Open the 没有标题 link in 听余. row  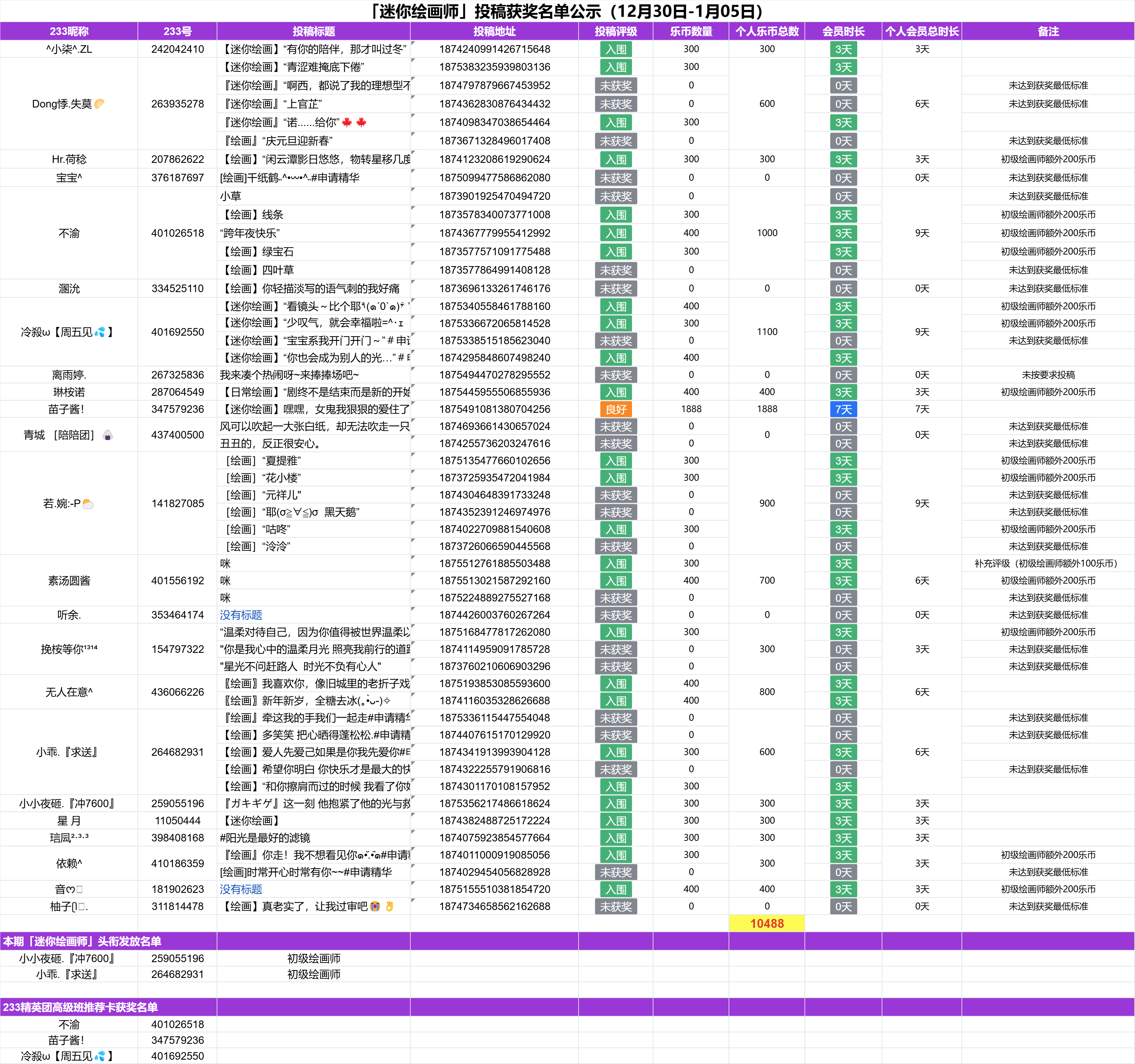pos(241,615)
